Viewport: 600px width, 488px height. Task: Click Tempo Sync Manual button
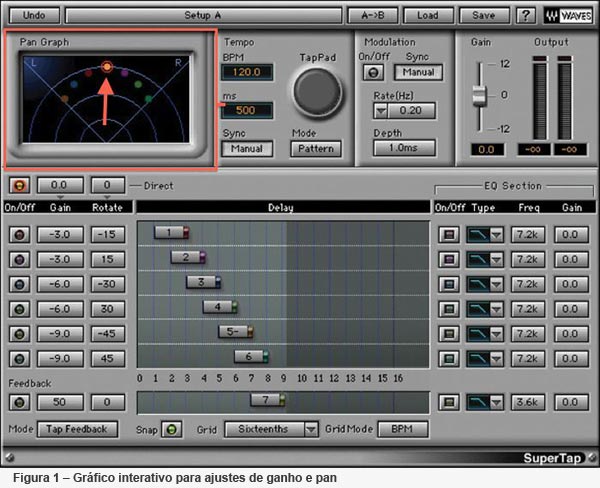click(247, 149)
